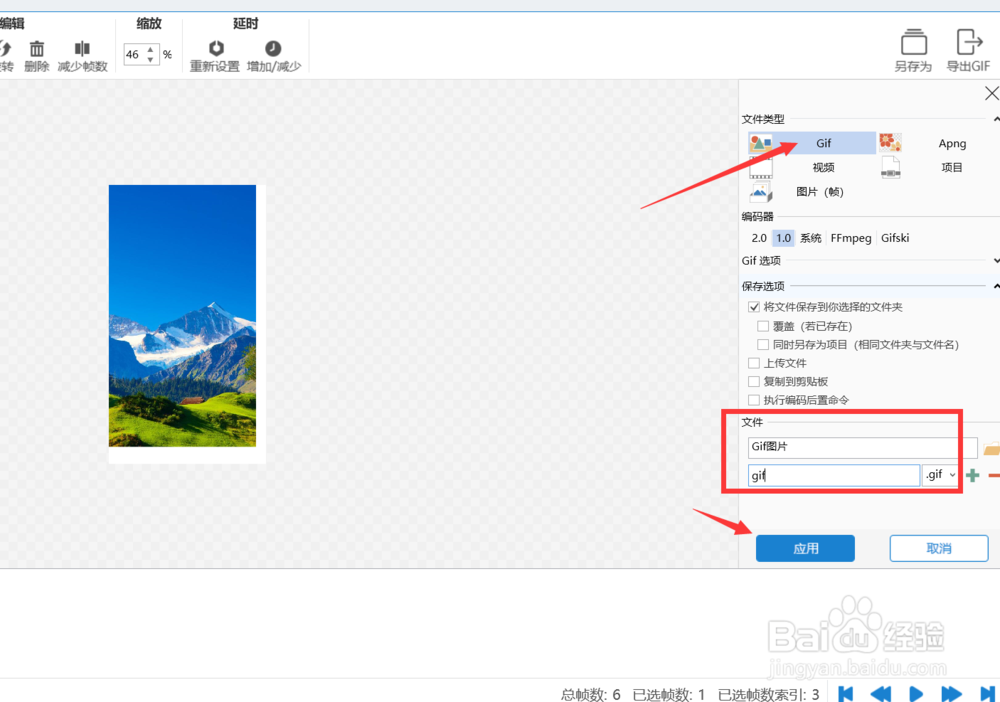Play the animation preview
The width and height of the screenshot is (1000, 702).
916,694
